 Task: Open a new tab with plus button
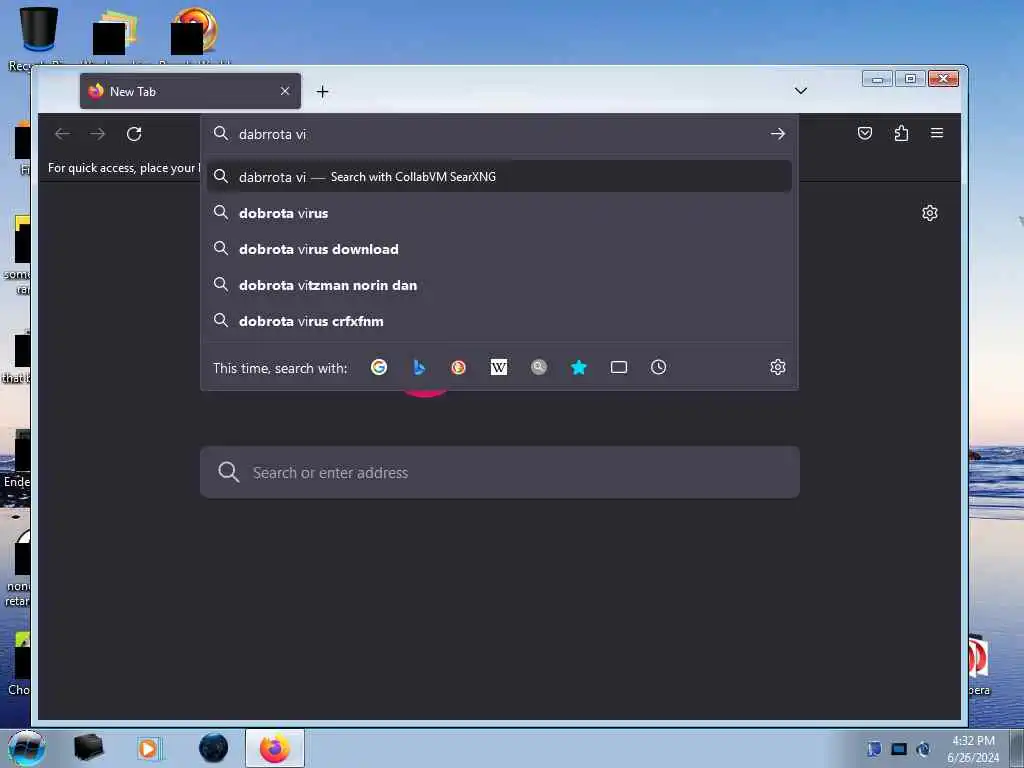[323, 92]
